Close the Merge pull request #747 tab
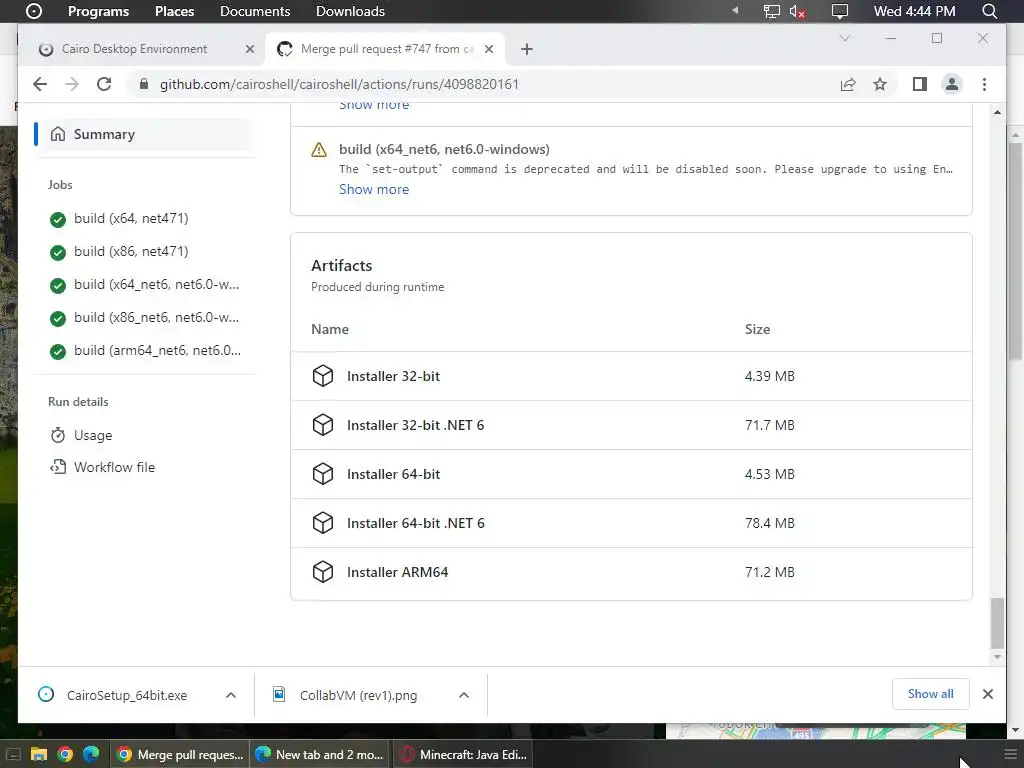 click(x=489, y=49)
